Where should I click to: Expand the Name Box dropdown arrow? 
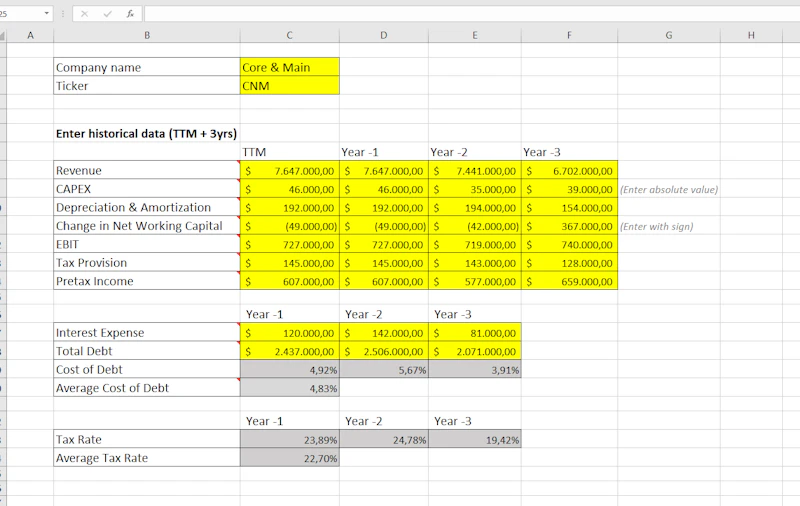click(x=46, y=13)
